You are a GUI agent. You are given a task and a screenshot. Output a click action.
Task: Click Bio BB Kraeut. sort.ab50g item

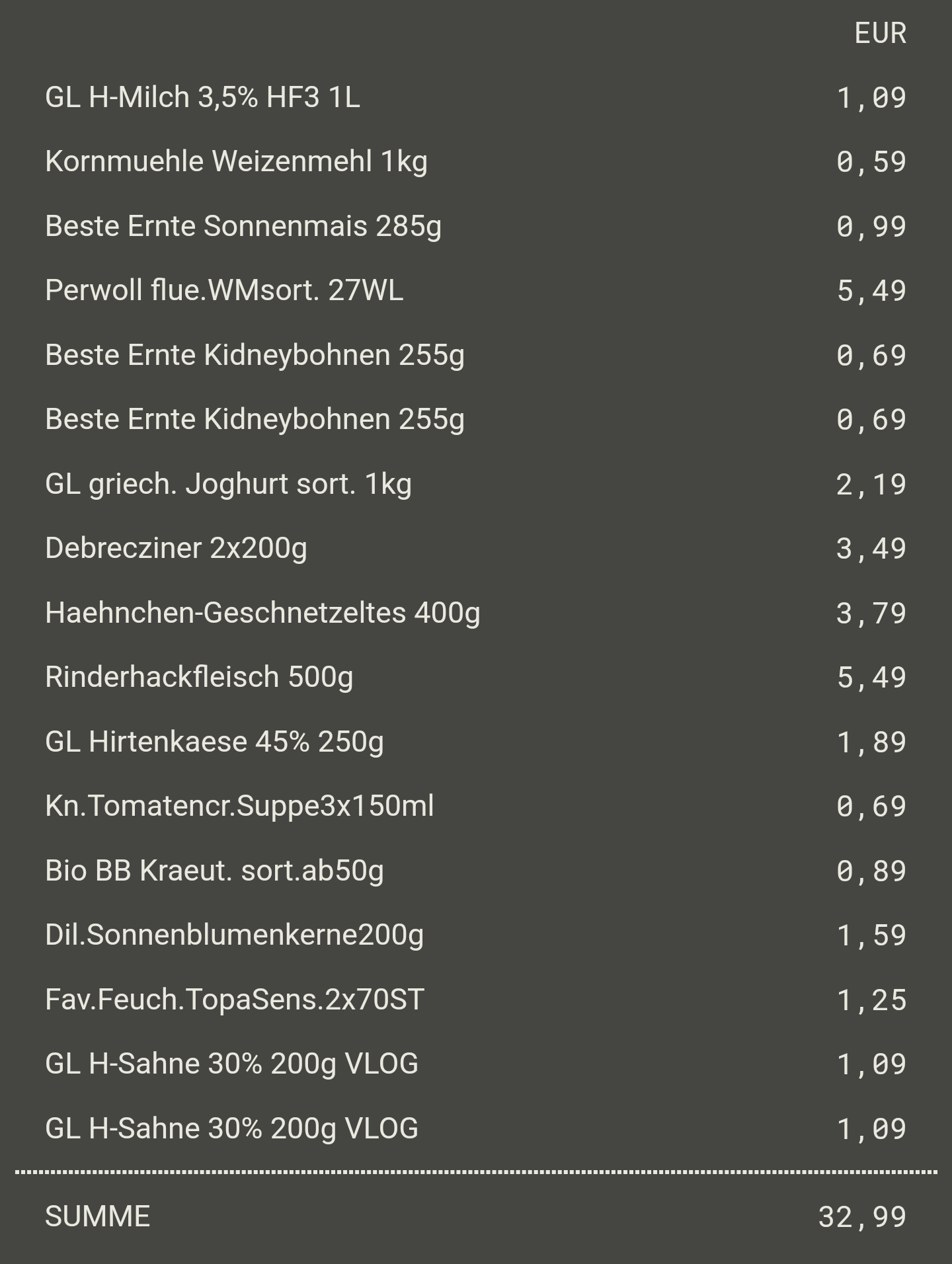pyautogui.click(x=214, y=871)
